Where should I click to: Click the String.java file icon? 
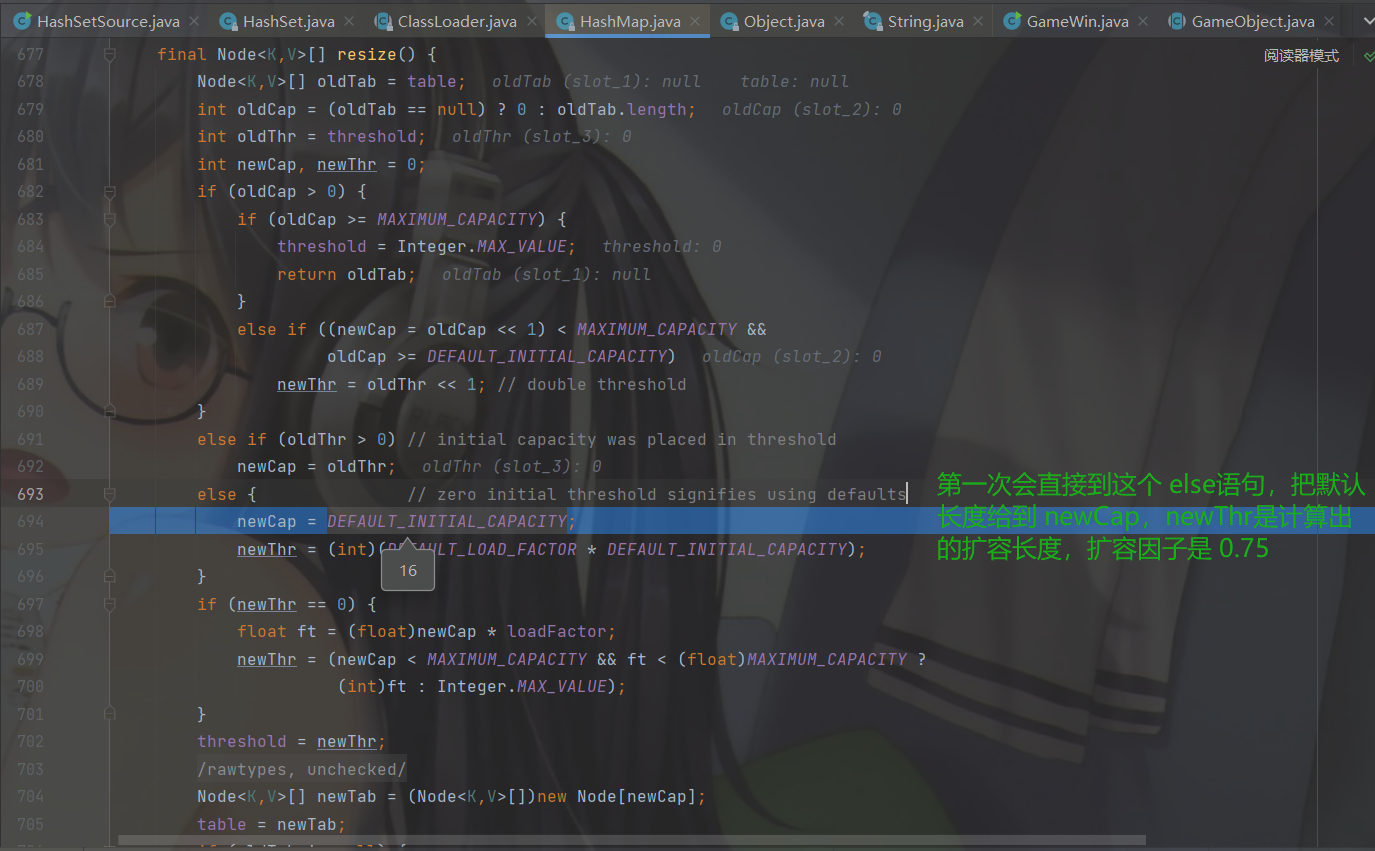coord(872,21)
